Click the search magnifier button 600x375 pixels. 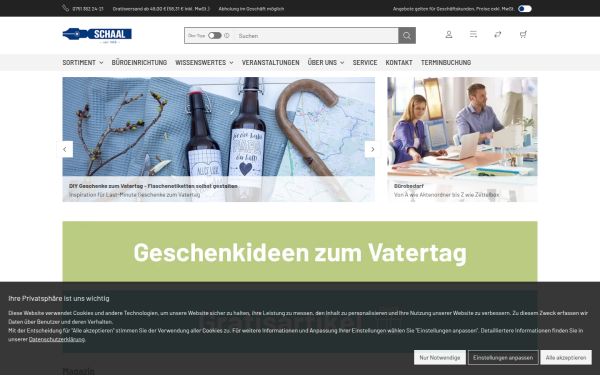[x=407, y=36]
